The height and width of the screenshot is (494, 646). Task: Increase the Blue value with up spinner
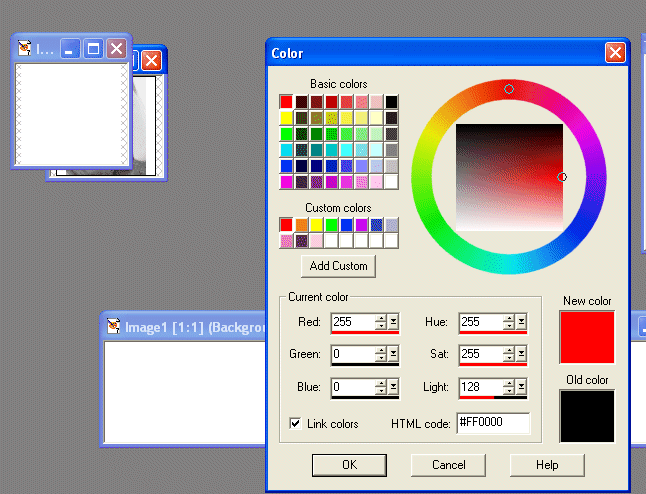[380, 383]
